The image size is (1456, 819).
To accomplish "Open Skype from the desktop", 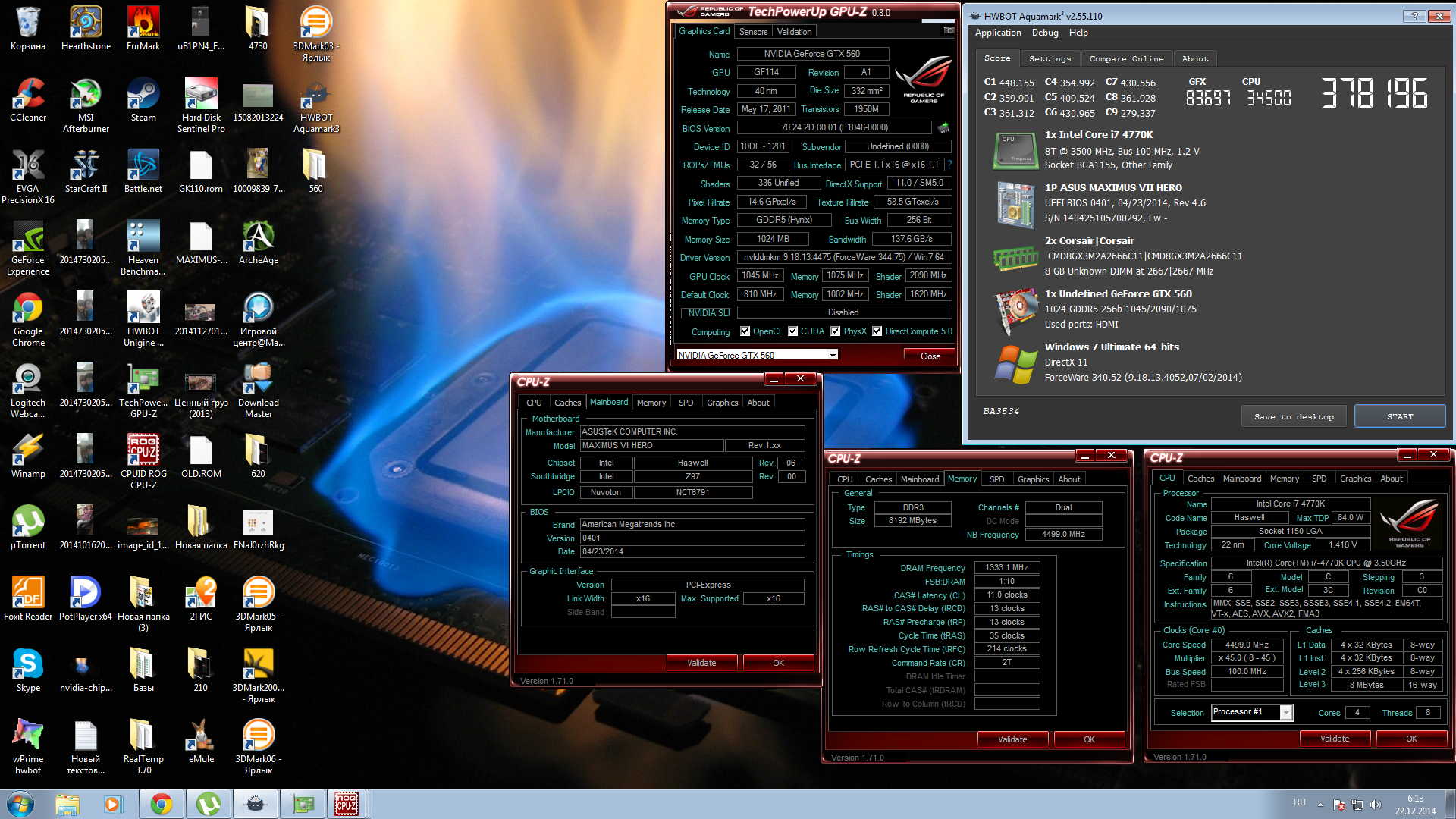I will pyautogui.click(x=28, y=670).
